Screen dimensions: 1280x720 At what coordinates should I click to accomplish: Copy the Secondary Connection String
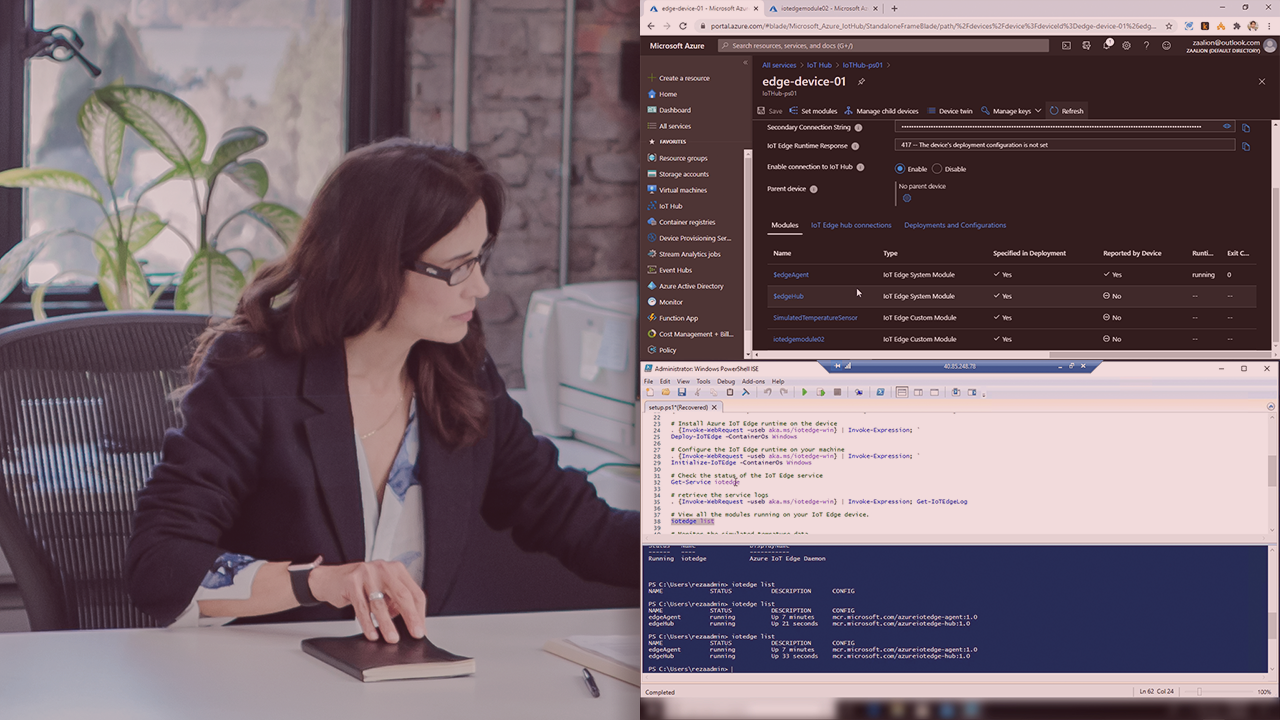(1245, 128)
